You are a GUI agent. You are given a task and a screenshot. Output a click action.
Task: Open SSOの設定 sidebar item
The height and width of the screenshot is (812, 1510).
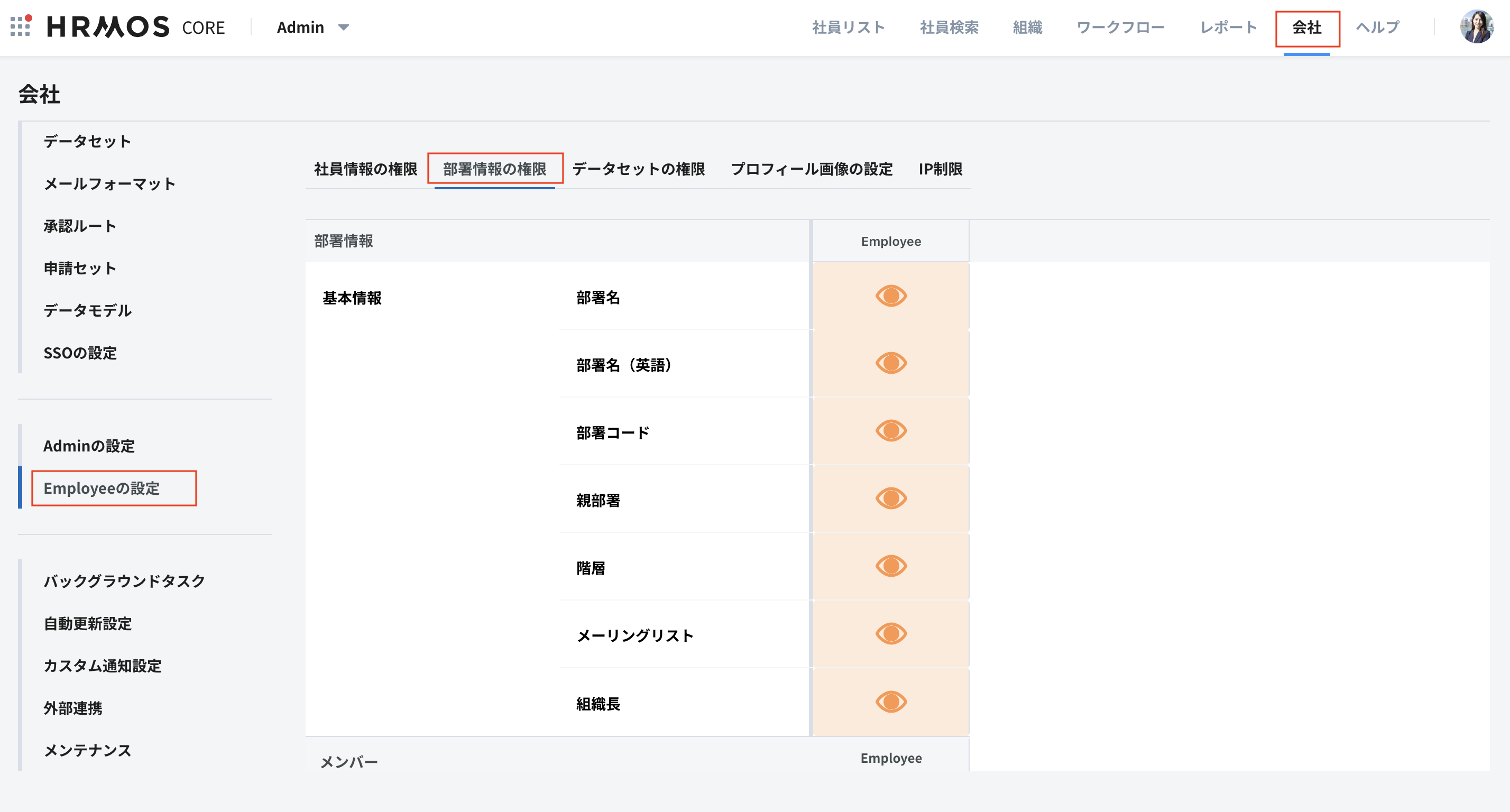pyautogui.click(x=80, y=353)
